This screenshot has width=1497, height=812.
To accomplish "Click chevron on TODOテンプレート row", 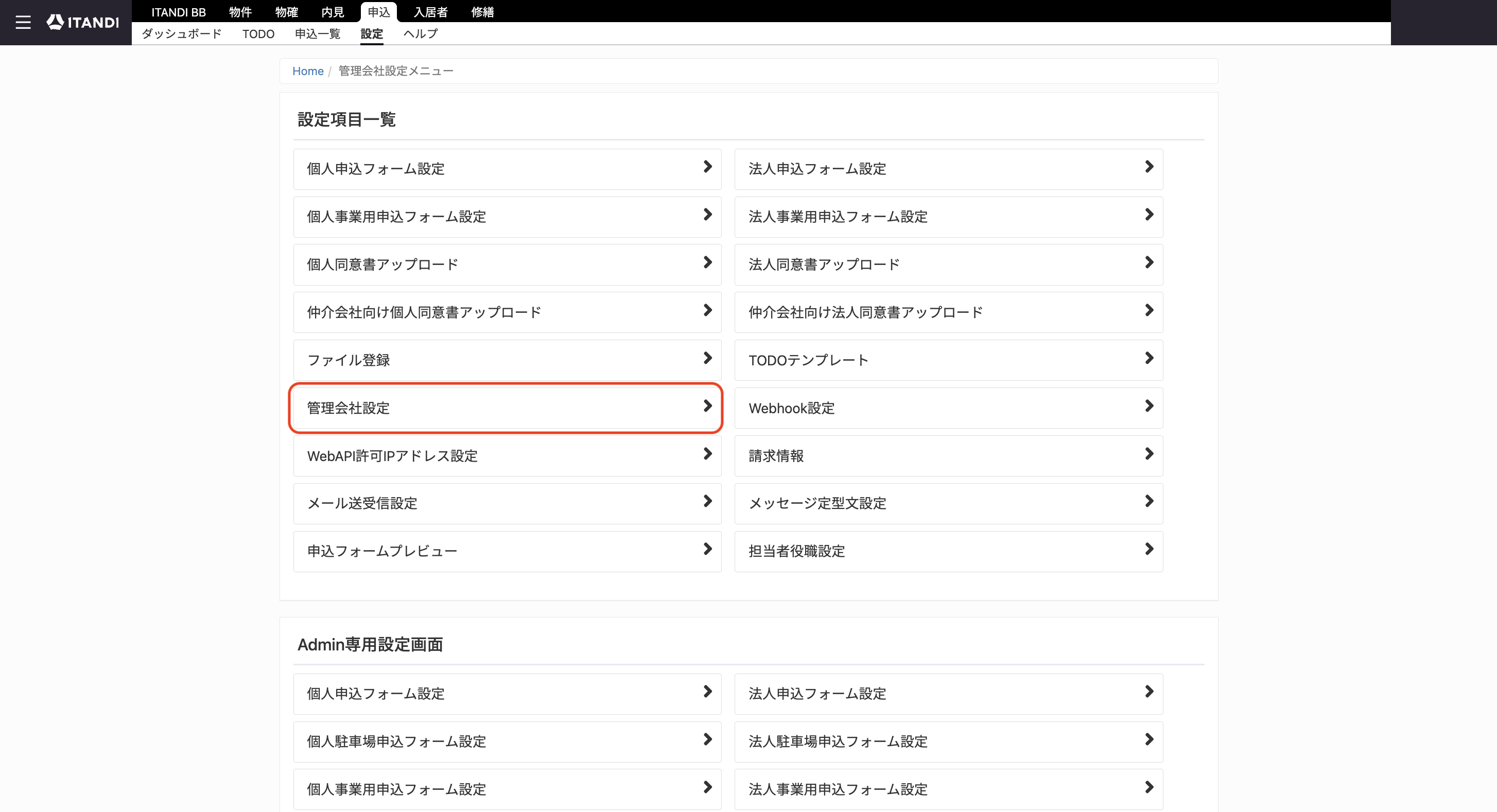I will (1149, 358).
